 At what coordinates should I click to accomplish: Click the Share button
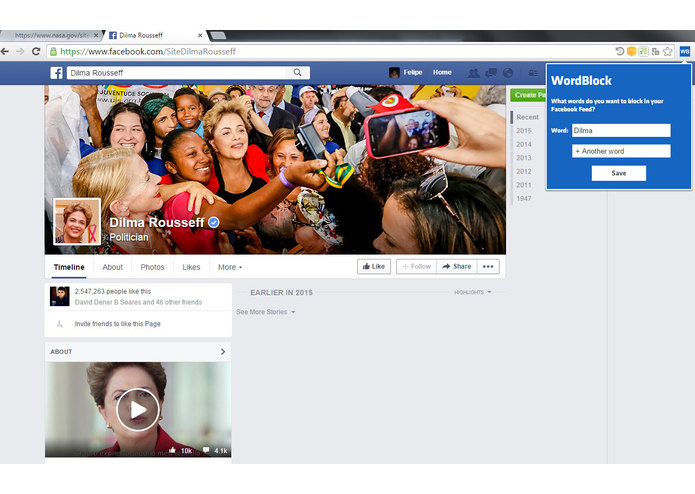457,266
